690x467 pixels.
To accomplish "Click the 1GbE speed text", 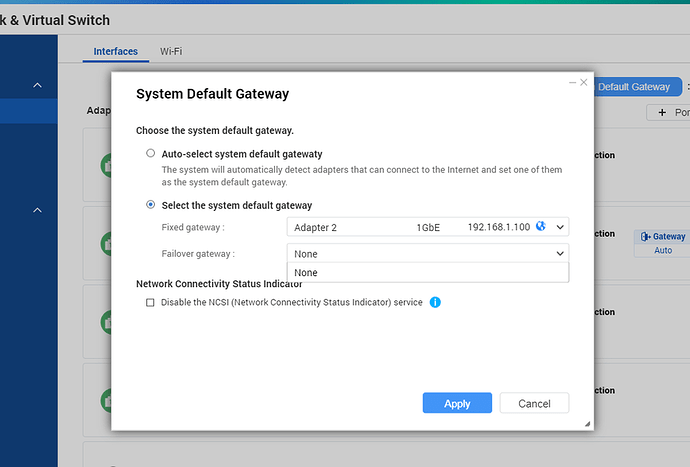I will [428, 228].
